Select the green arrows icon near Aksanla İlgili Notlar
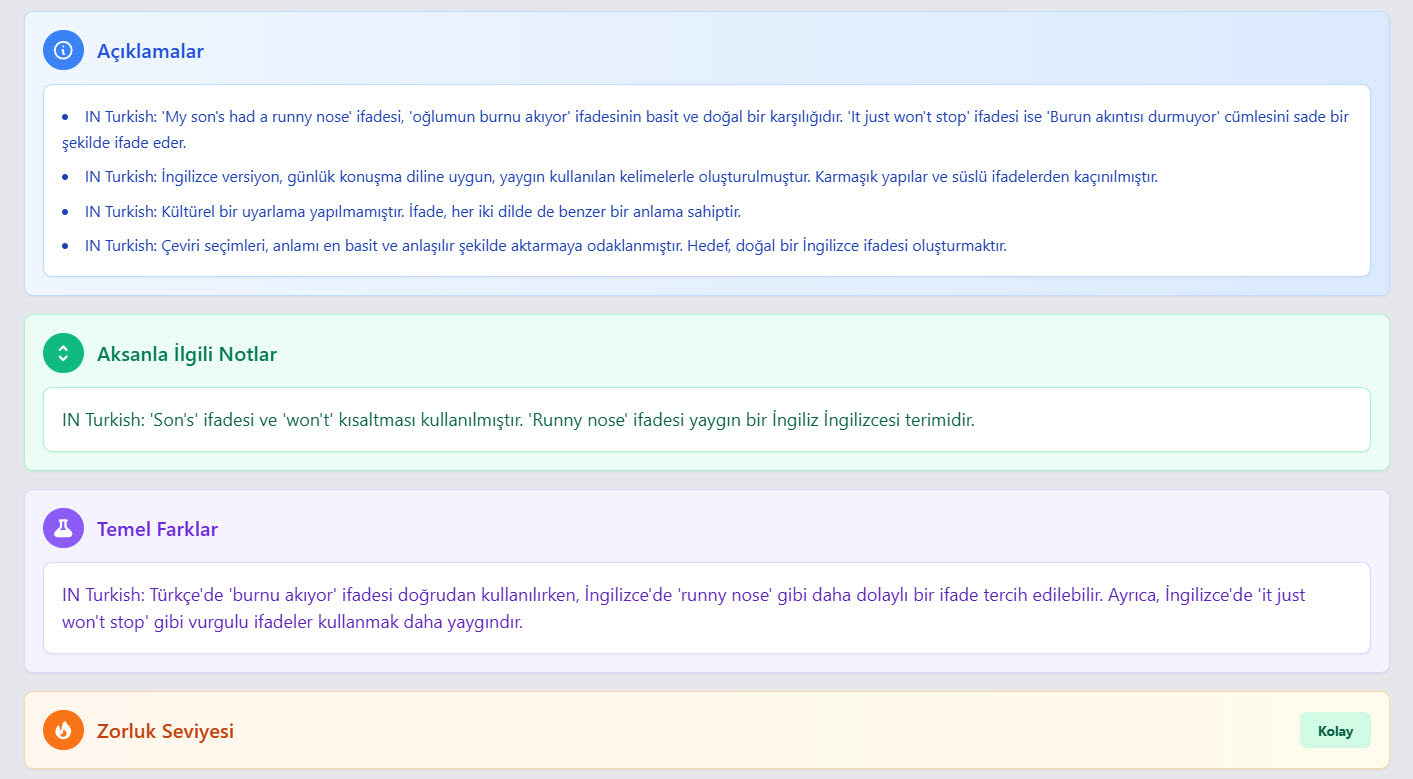This screenshot has height=779, width=1413. [63, 353]
